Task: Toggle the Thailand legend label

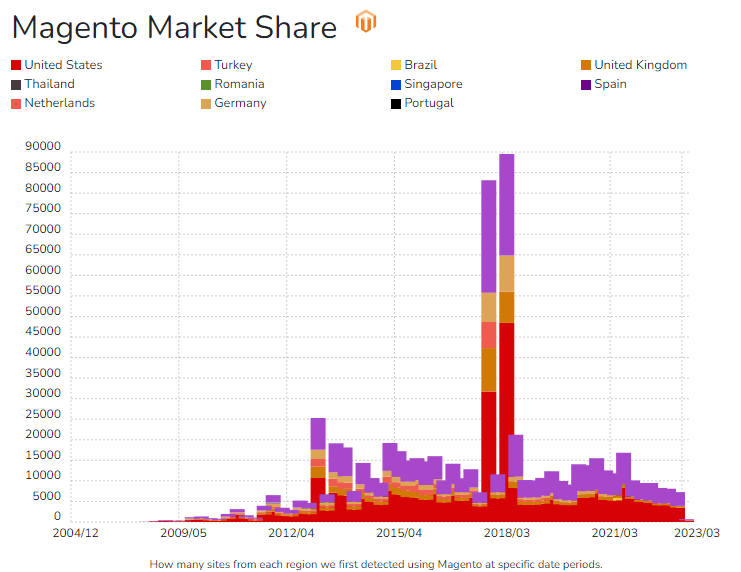Action: [x=50, y=84]
